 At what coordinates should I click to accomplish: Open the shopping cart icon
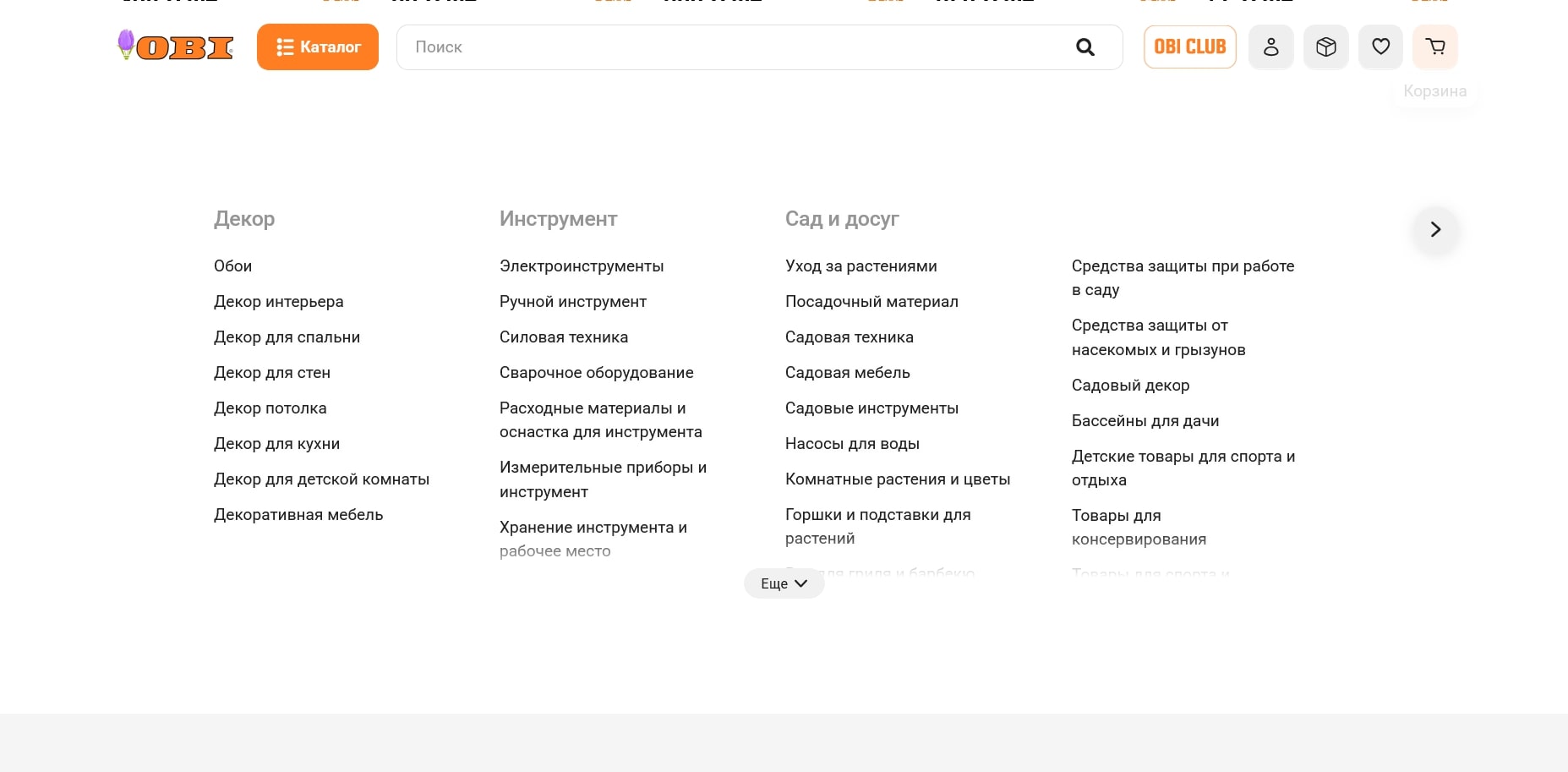(x=1434, y=47)
